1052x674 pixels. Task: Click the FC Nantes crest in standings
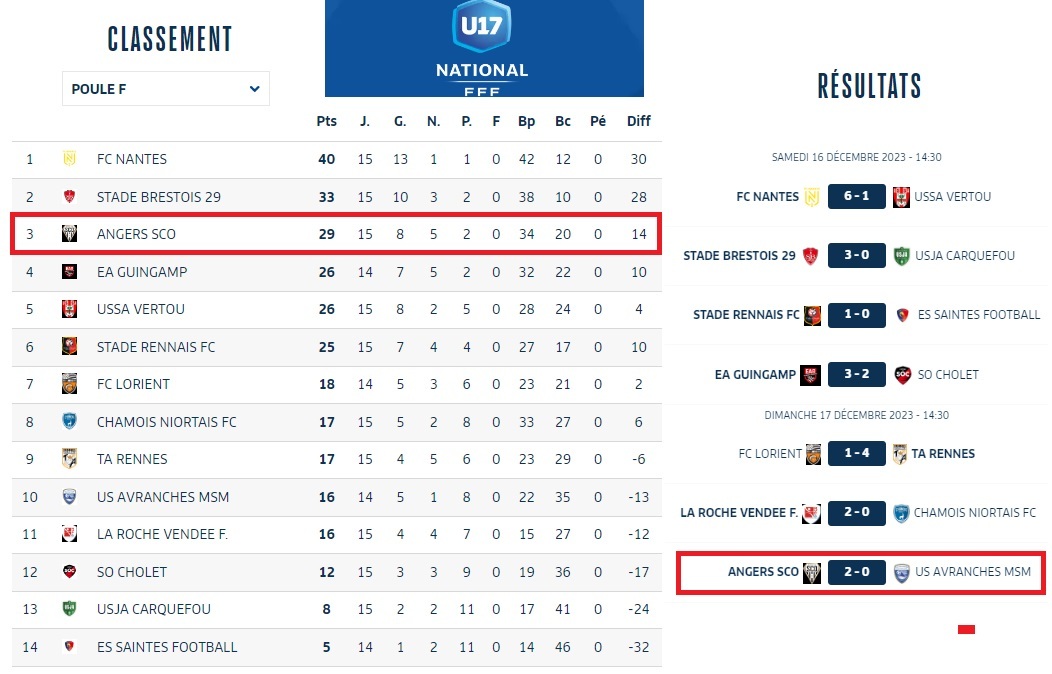point(70,159)
